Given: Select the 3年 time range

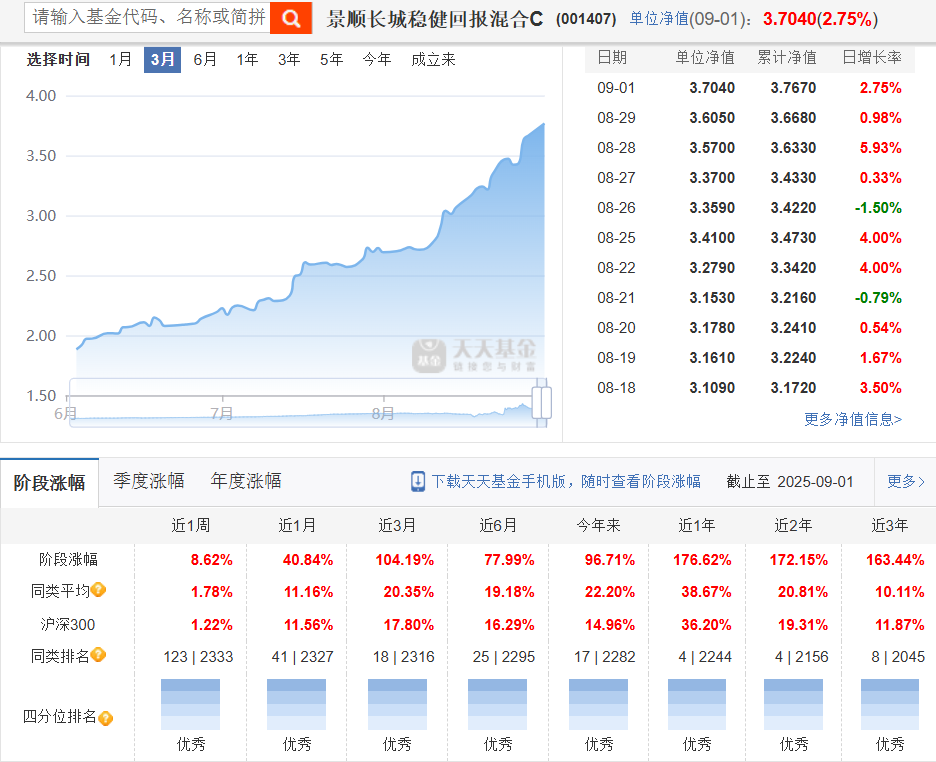Looking at the screenshot, I should tap(289, 60).
